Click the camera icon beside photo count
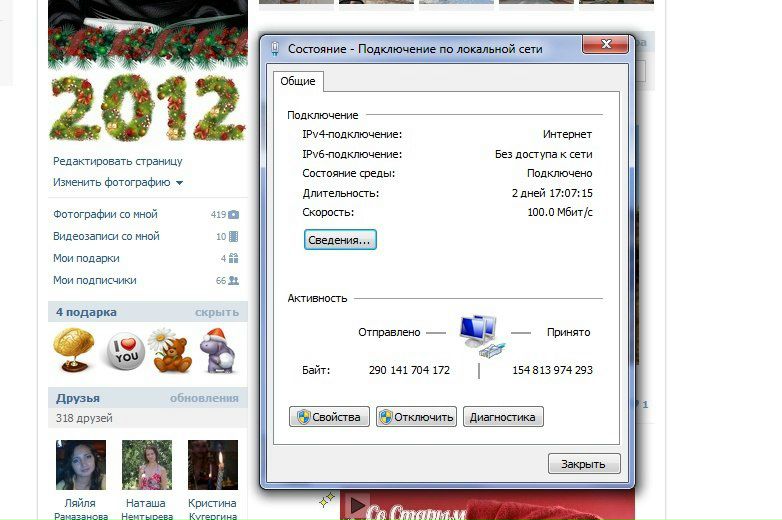The image size is (782, 520). point(233,215)
